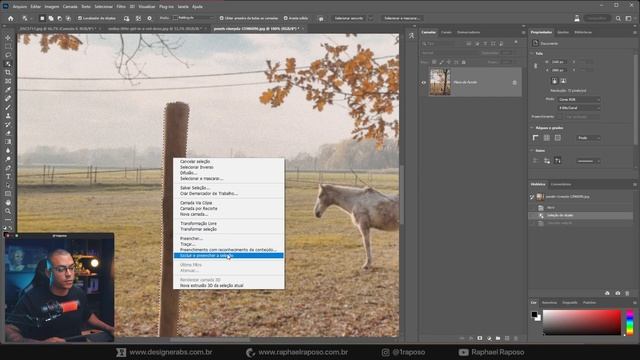Switch to the Bibliotecas tab
The height and width of the screenshot is (360, 640).
pyautogui.click(x=583, y=32)
